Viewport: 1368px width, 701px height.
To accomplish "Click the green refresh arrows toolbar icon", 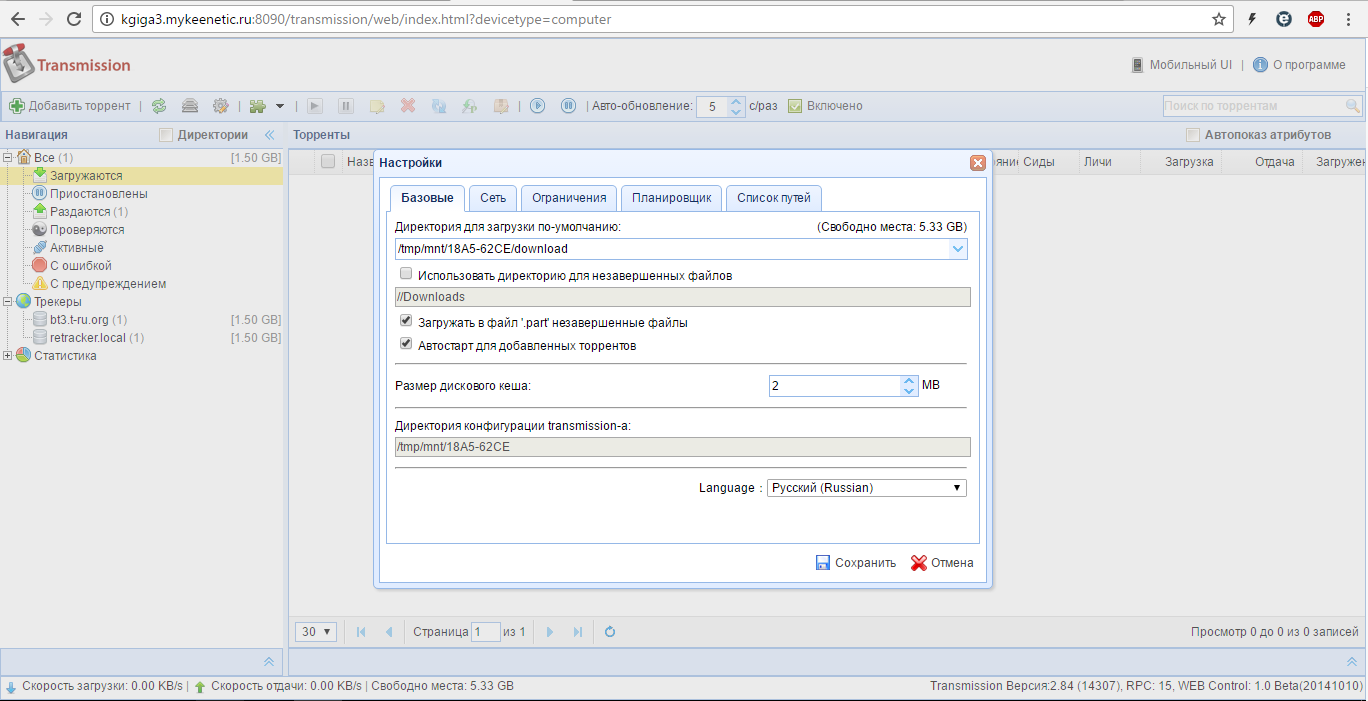I will point(159,106).
